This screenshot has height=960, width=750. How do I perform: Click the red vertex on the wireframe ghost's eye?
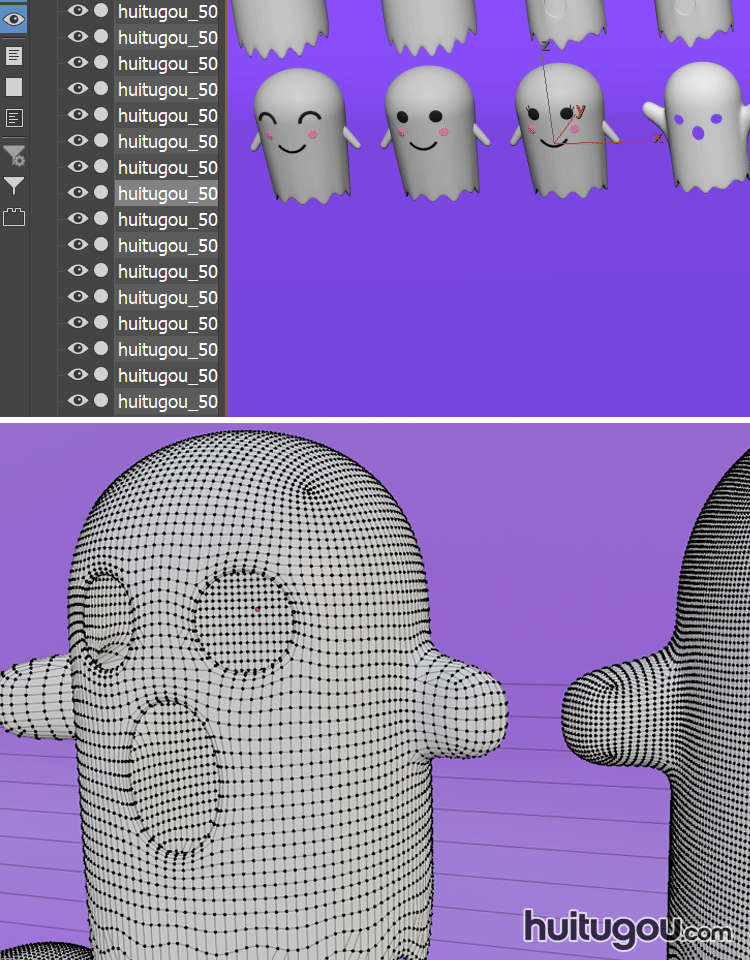tap(256, 608)
